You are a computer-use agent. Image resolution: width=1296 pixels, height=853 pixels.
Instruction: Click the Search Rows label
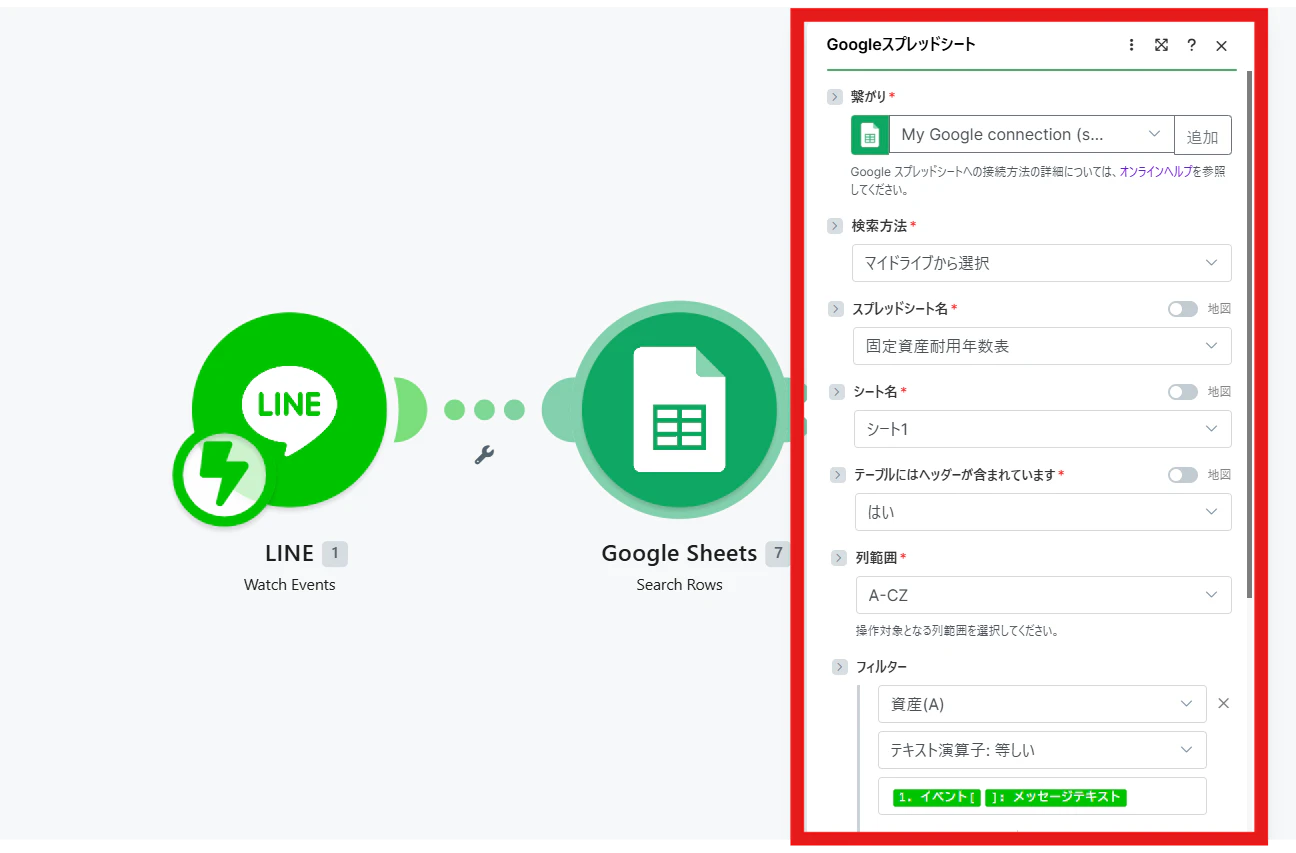click(x=679, y=585)
